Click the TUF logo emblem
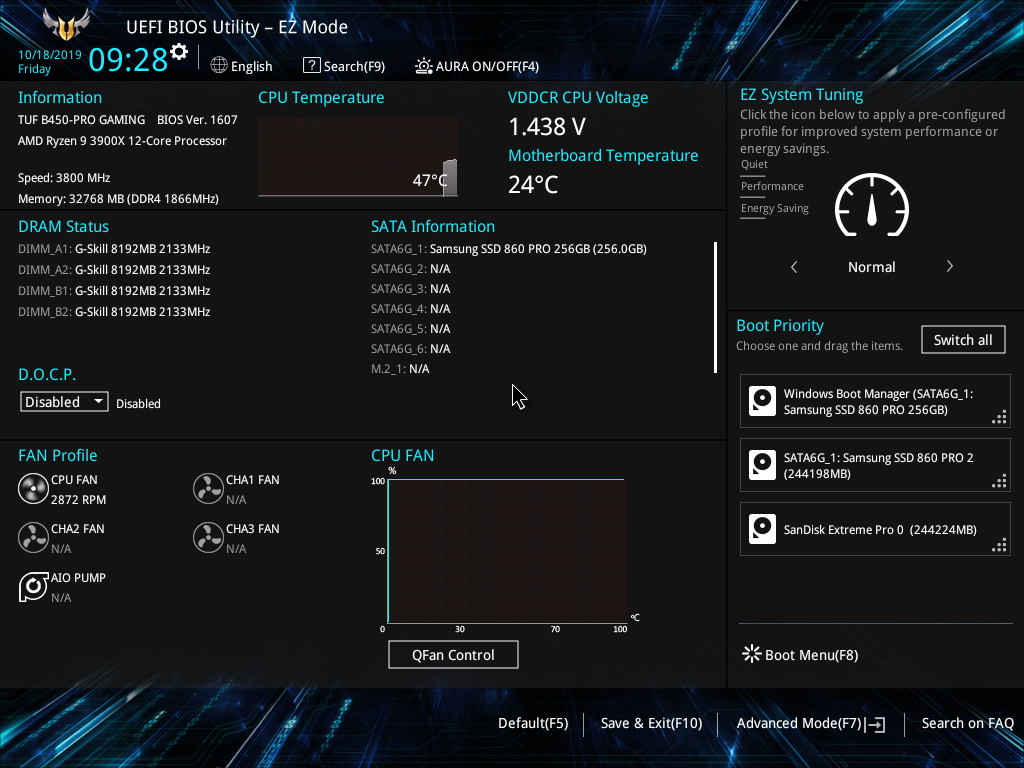 click(66, 24)
